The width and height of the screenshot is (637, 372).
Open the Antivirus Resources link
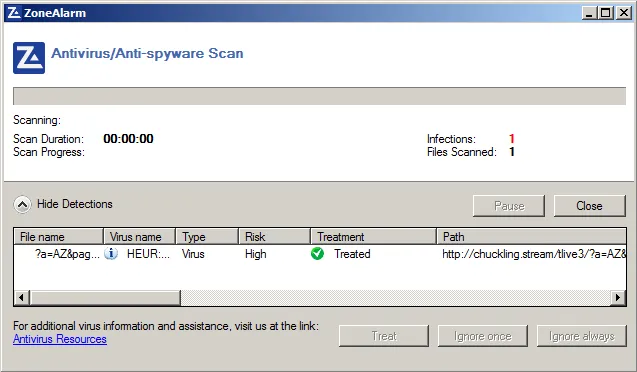pyautogui.click(x=60, y=339)
